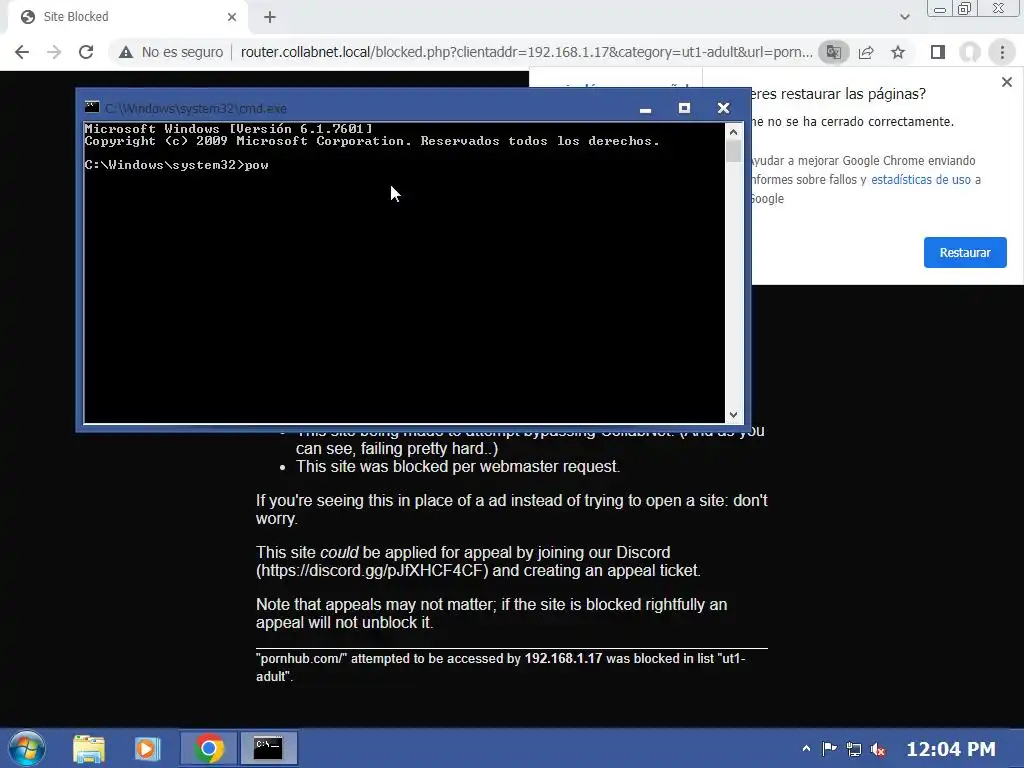This screenshot has width=1024, height=768.
Task: Click the muted volume tray icon
Action: (878, 749)
